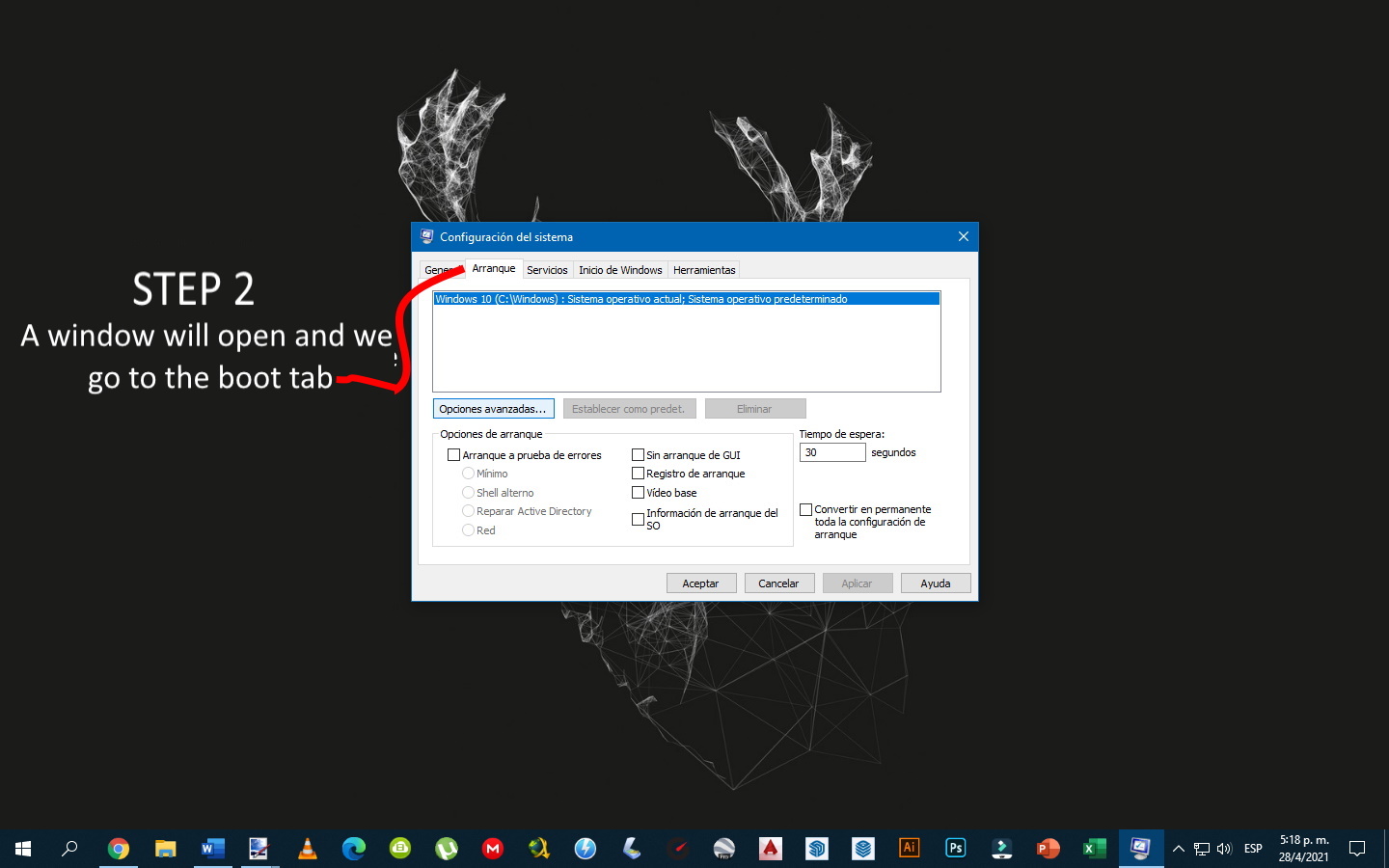Open uTorrent from the taskbar
Viewport: 1389px width, 868px height.
click(x=447, y=849)
